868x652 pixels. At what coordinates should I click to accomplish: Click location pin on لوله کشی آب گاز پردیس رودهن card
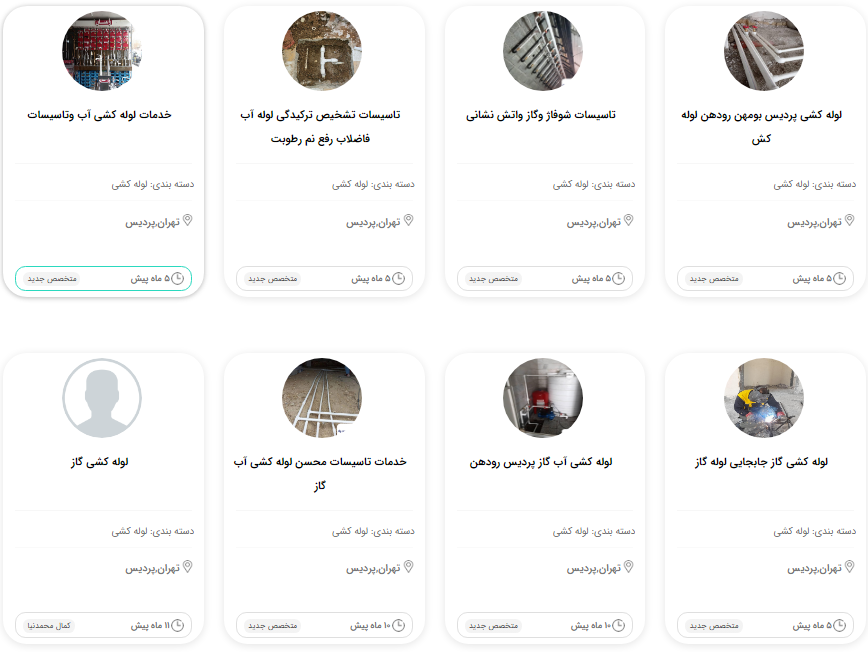629,567
